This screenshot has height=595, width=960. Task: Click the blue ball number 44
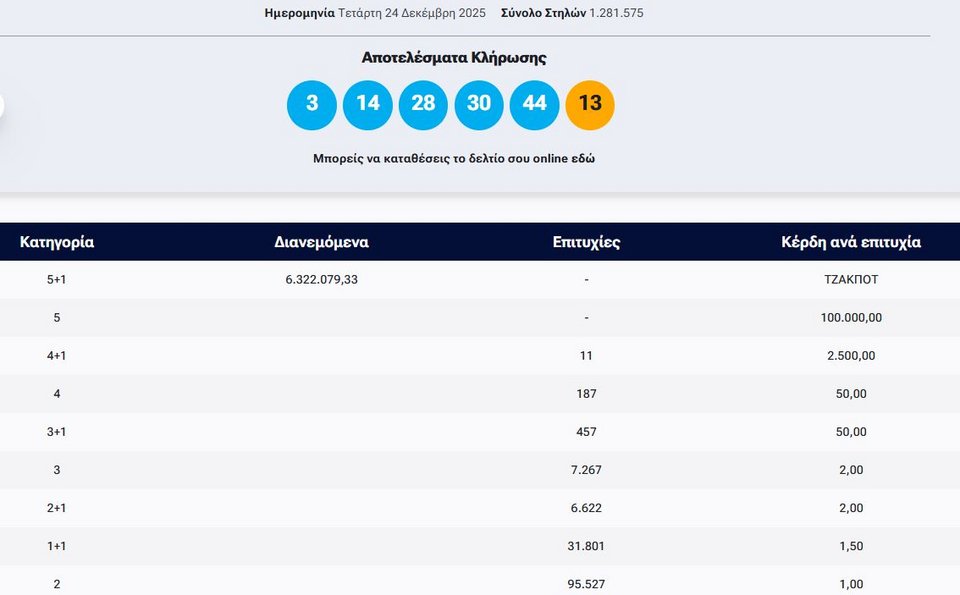click(x=534, y=105)
